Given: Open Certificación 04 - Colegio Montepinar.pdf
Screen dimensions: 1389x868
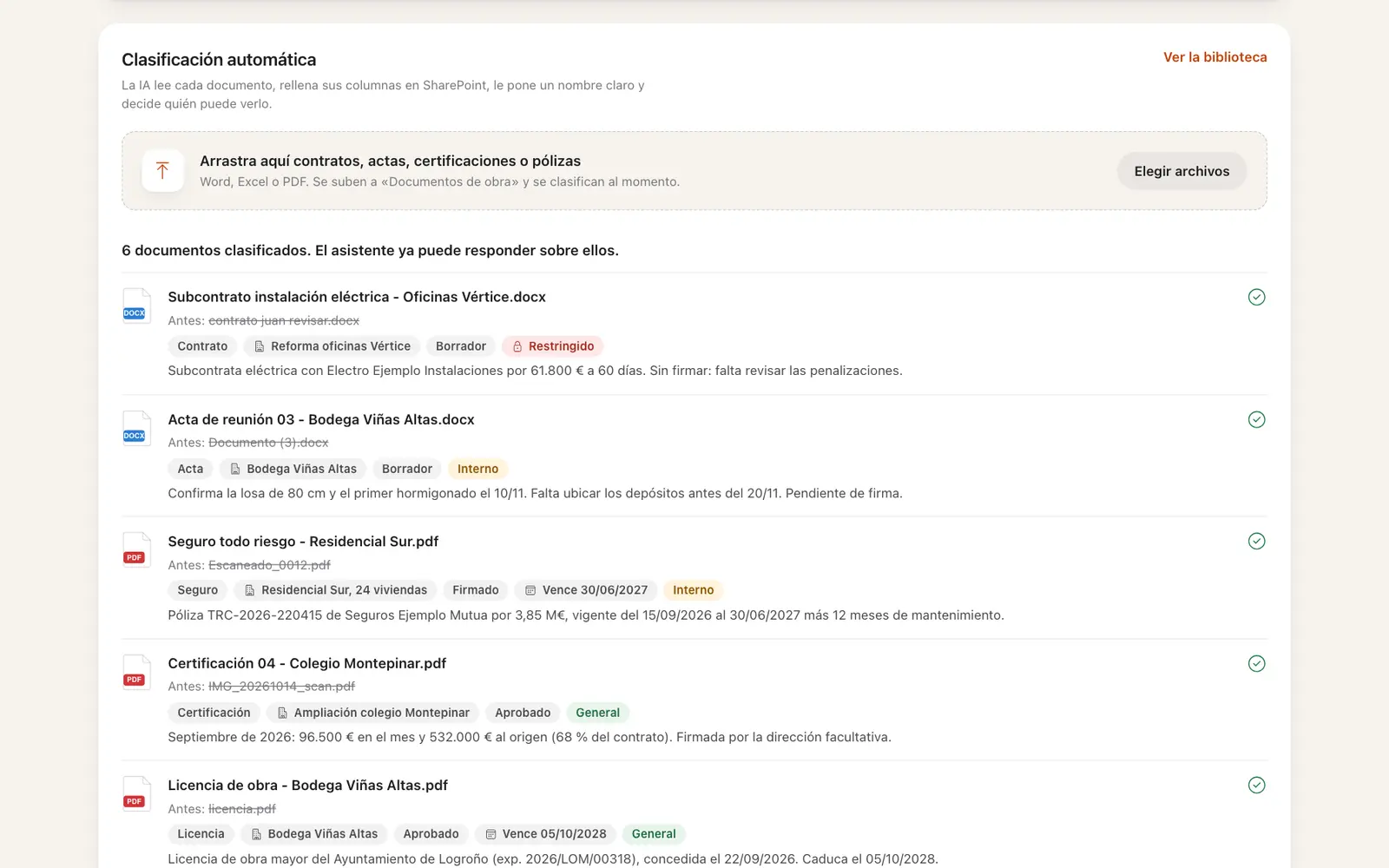Looking at the screenshot, I should [307, 663].
